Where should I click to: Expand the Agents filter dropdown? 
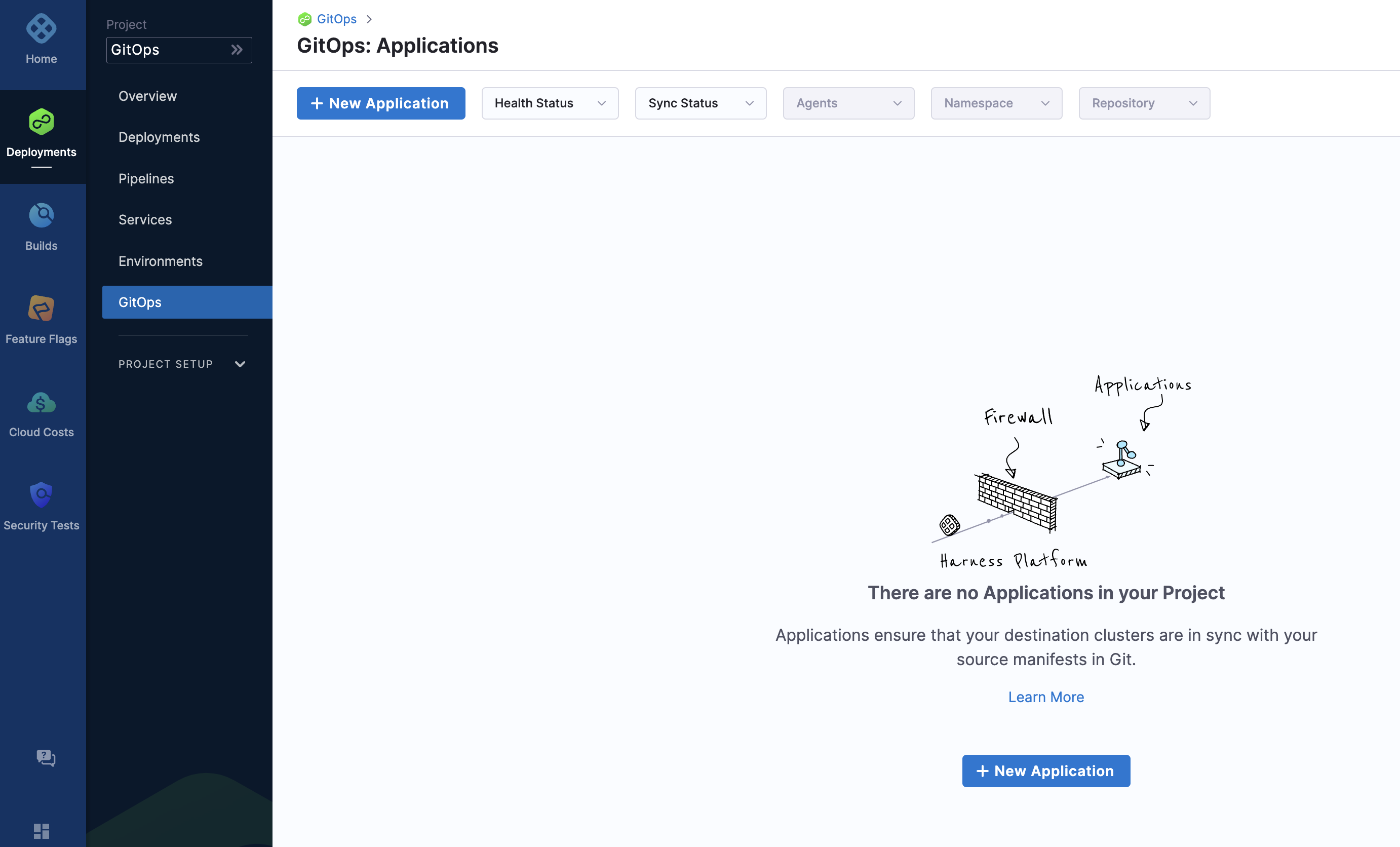848,103
